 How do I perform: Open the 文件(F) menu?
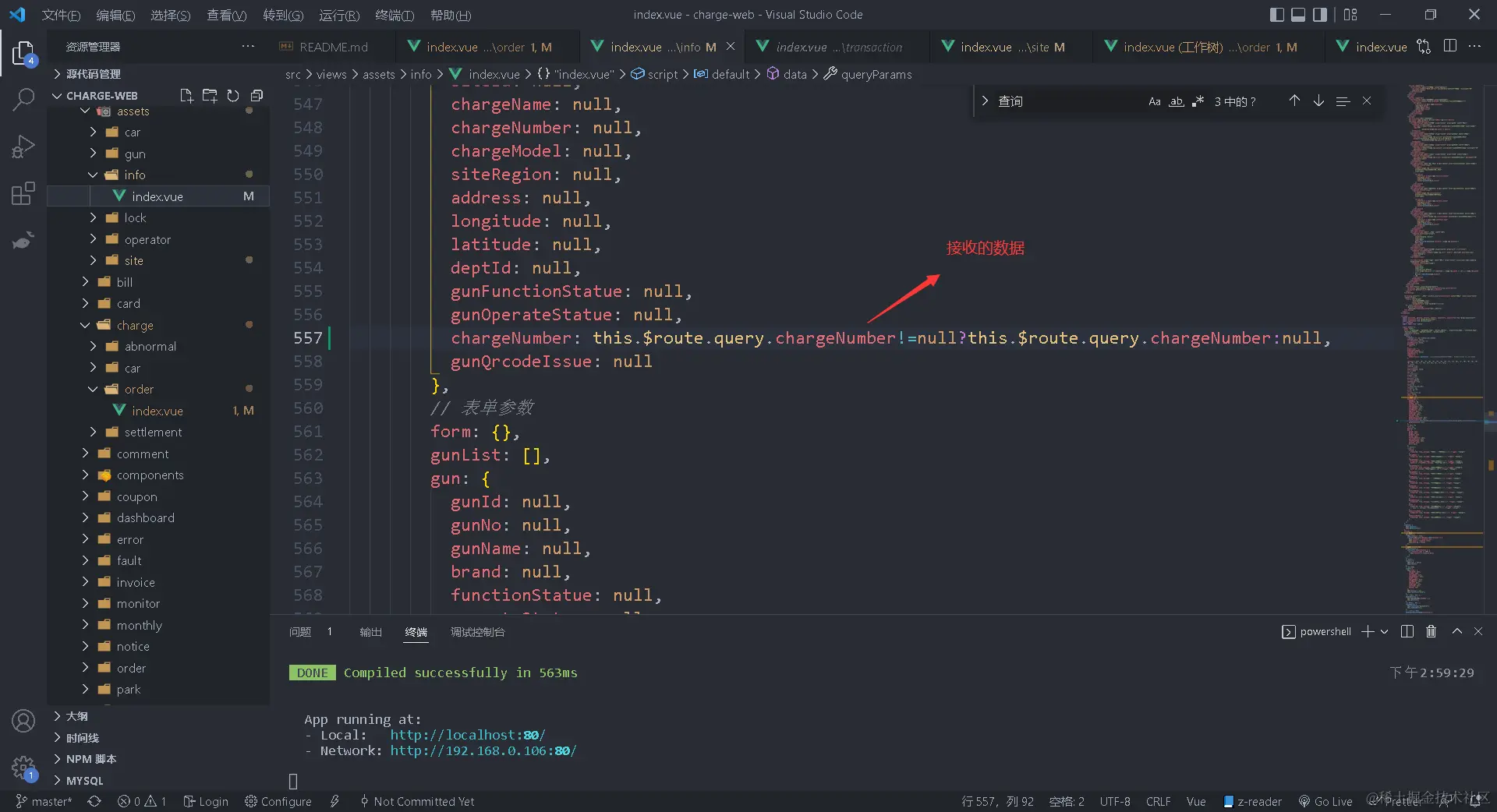click(x=61, y=15)
